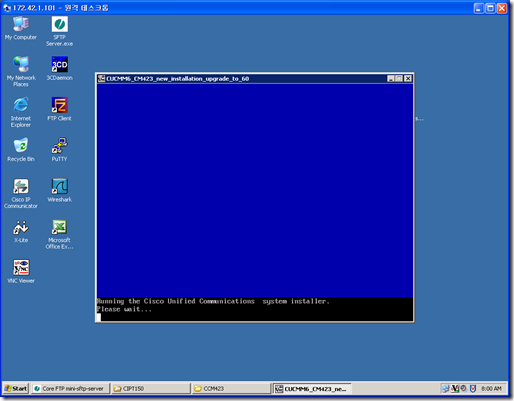Open the Recycle Bin
The image size is (514, 401).
21,150
